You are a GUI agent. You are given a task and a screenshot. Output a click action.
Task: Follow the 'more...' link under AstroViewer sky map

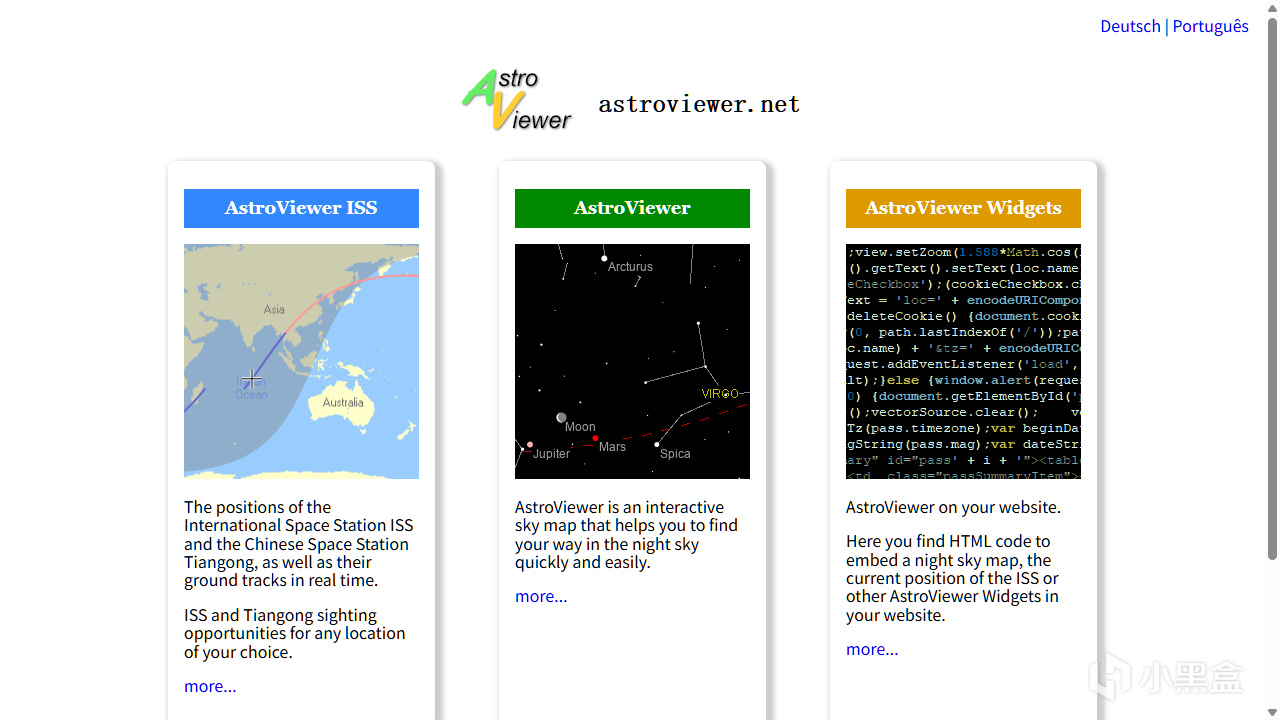(x=541, y=596)
